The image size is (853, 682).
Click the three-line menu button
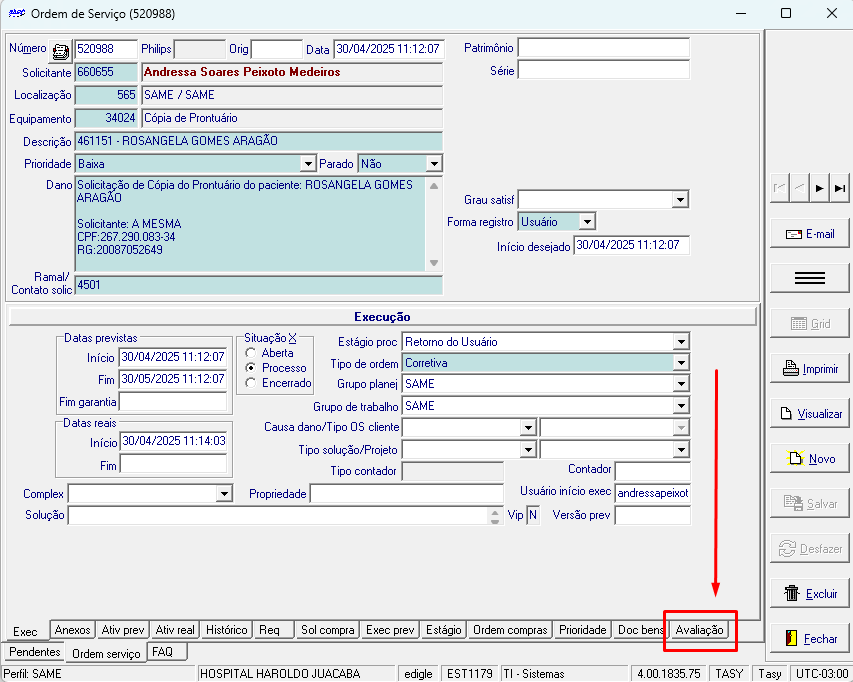coord(810,279)
